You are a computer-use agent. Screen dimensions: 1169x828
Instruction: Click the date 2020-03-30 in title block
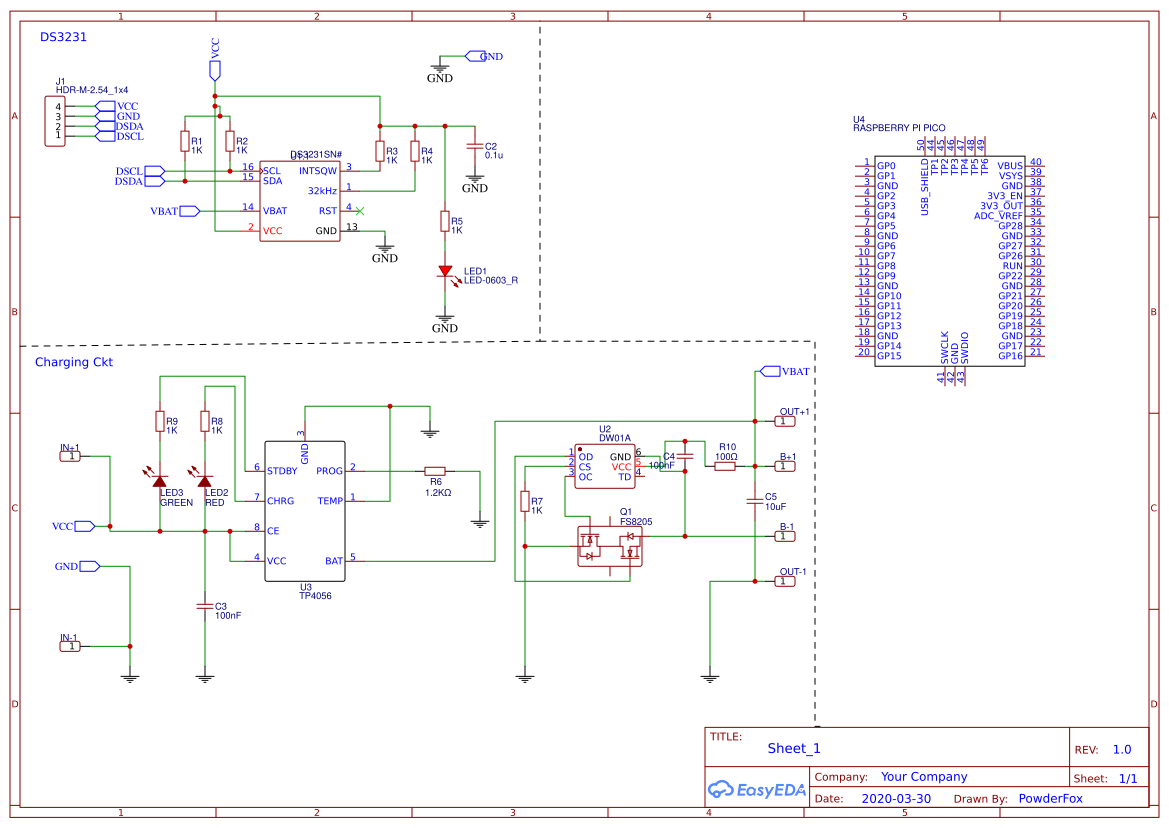pyautogui.click(x=898, y=798)
